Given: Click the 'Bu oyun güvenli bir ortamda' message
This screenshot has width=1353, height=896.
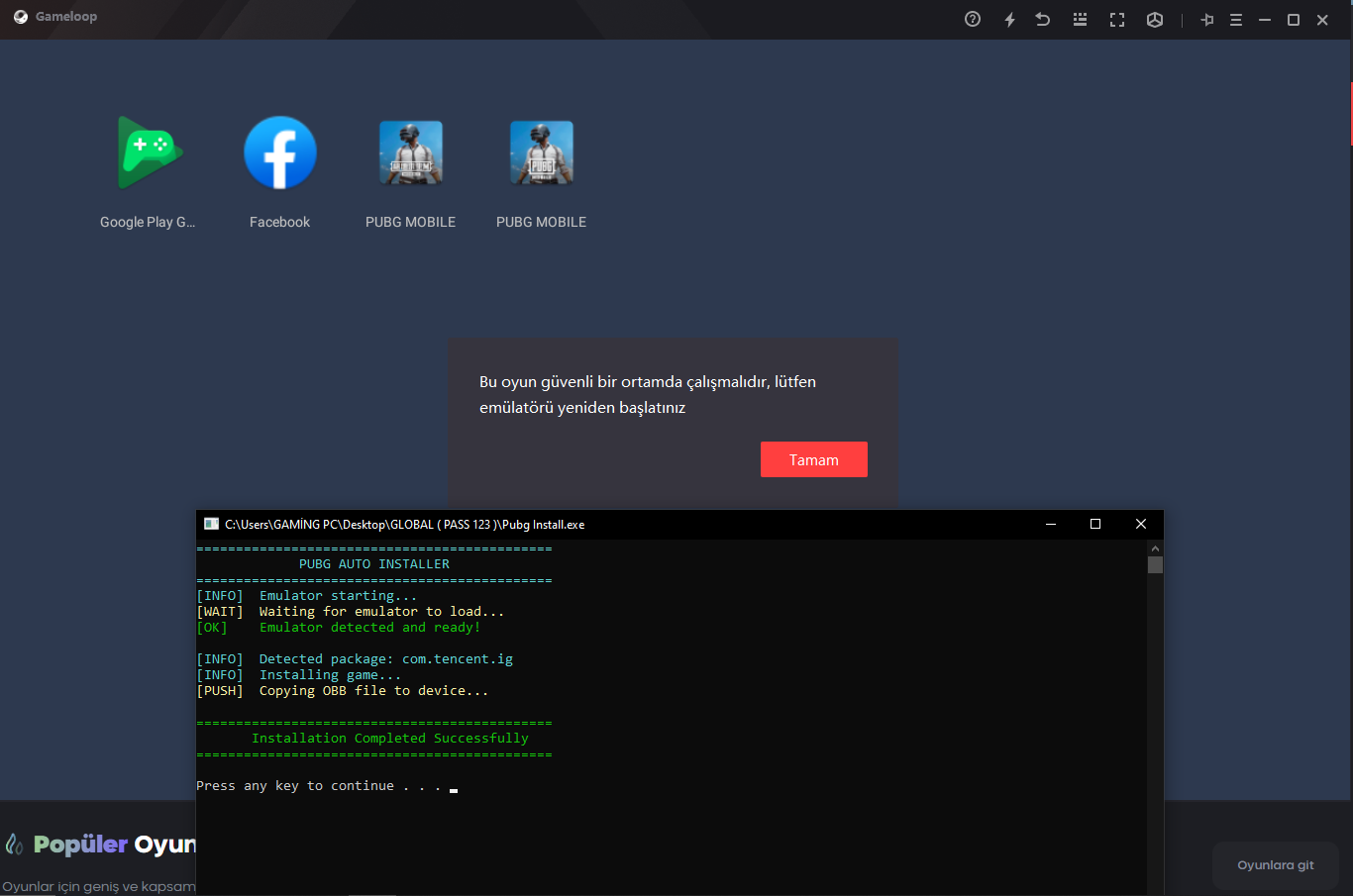Looking at the screenshot, I should point(648,394).
